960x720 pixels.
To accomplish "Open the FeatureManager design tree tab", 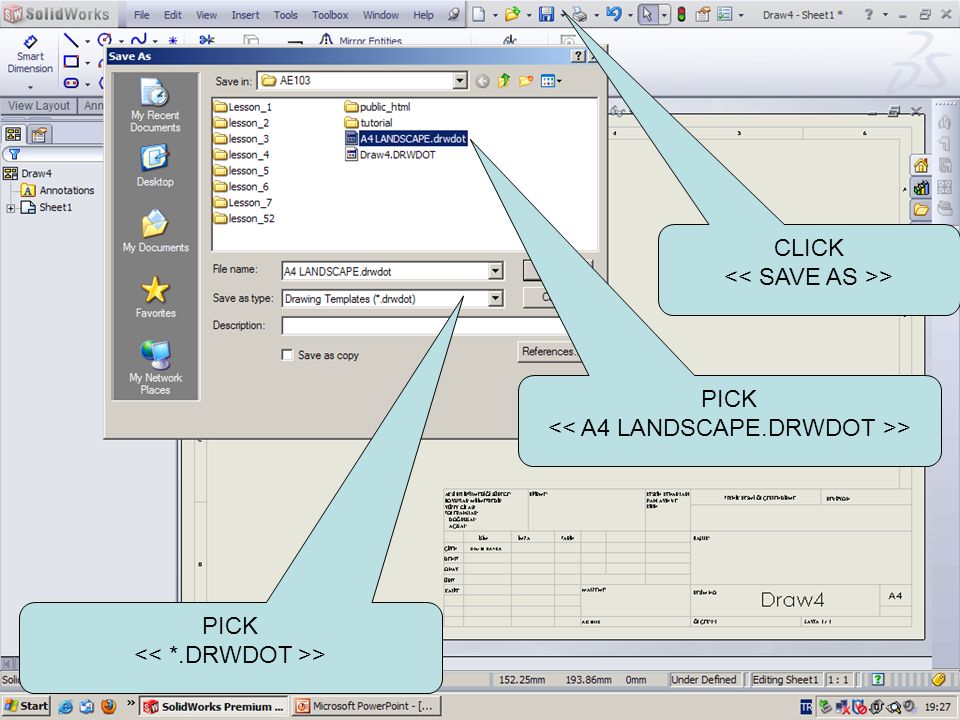I will 13,134.
